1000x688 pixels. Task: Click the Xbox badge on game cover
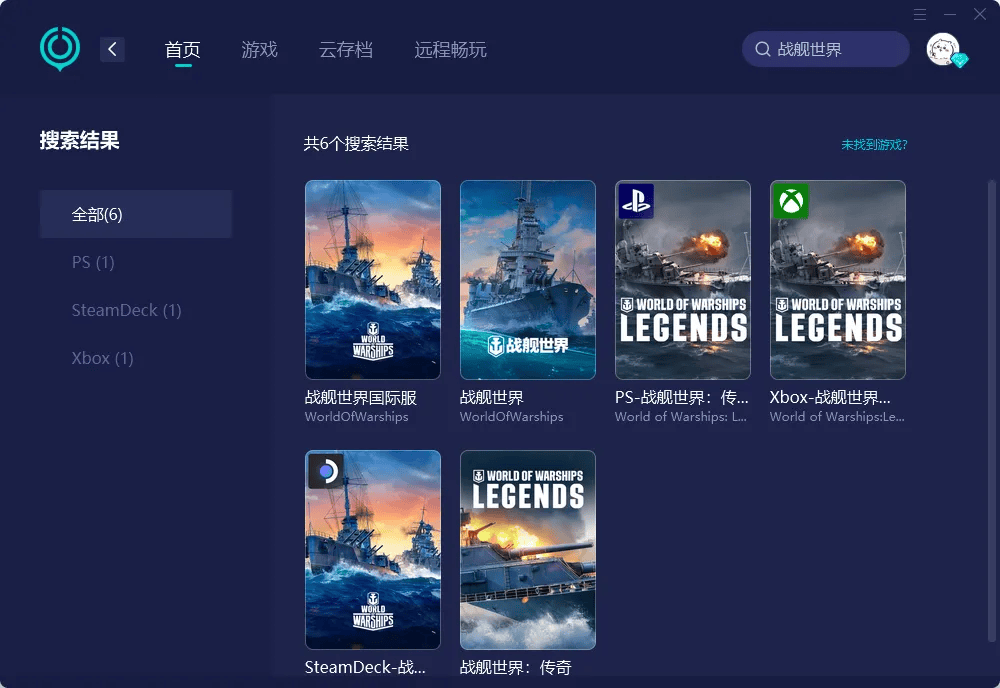(x=791, y=201)
